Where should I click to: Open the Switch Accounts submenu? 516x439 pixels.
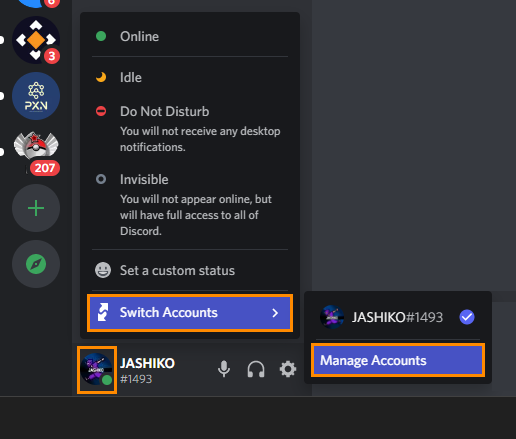coord(190,313)
